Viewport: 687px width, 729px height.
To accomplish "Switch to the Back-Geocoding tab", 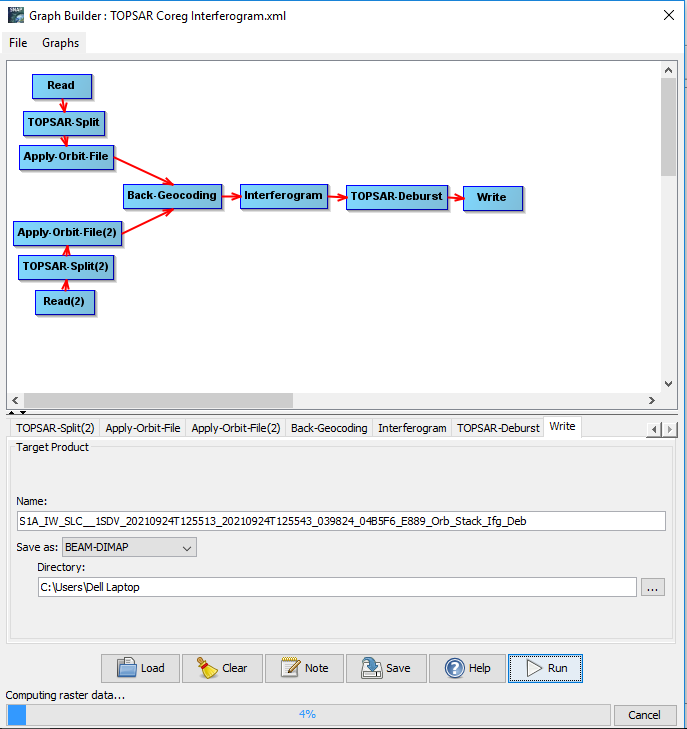I will (x=329, y=428).
